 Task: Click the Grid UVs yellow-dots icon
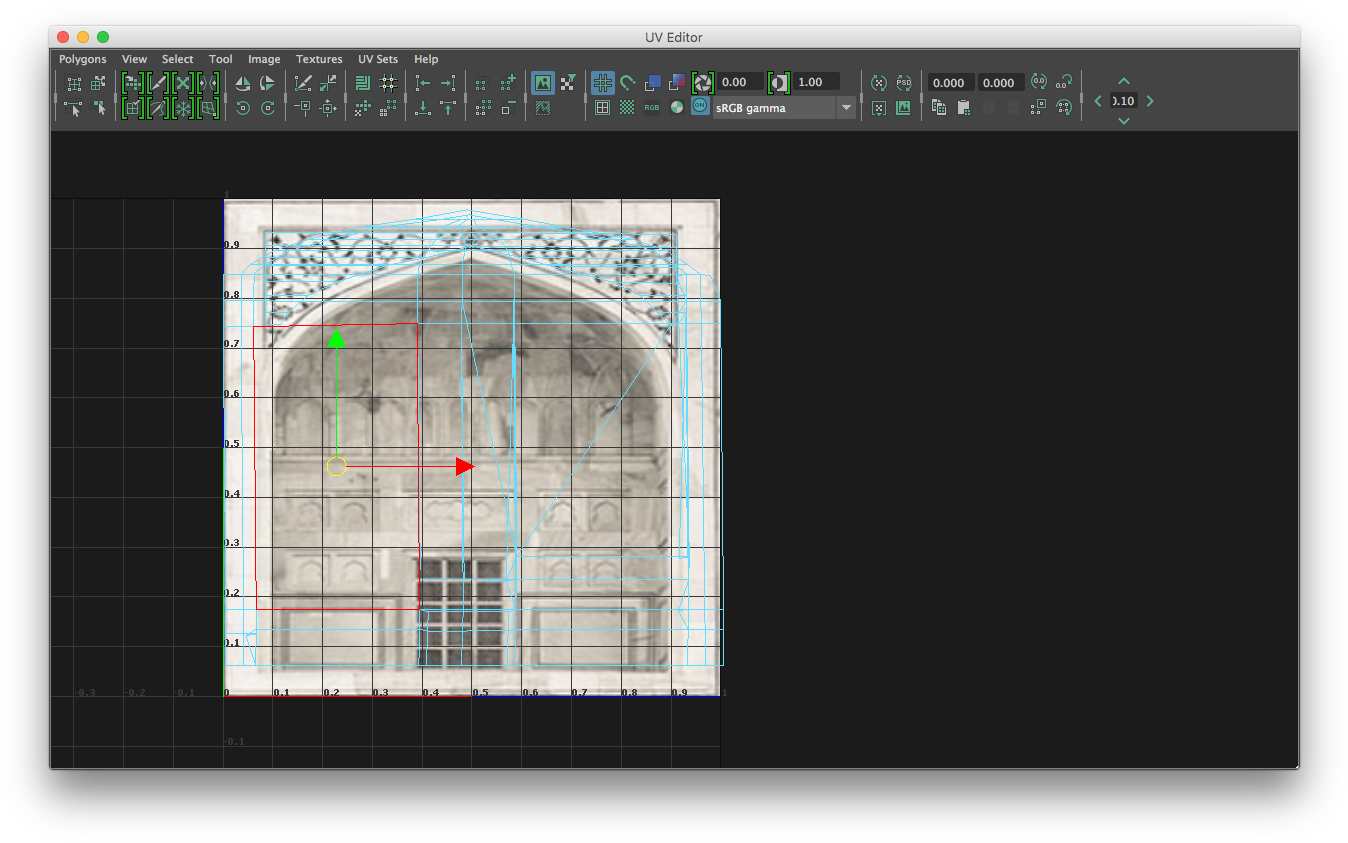[389, 84]
